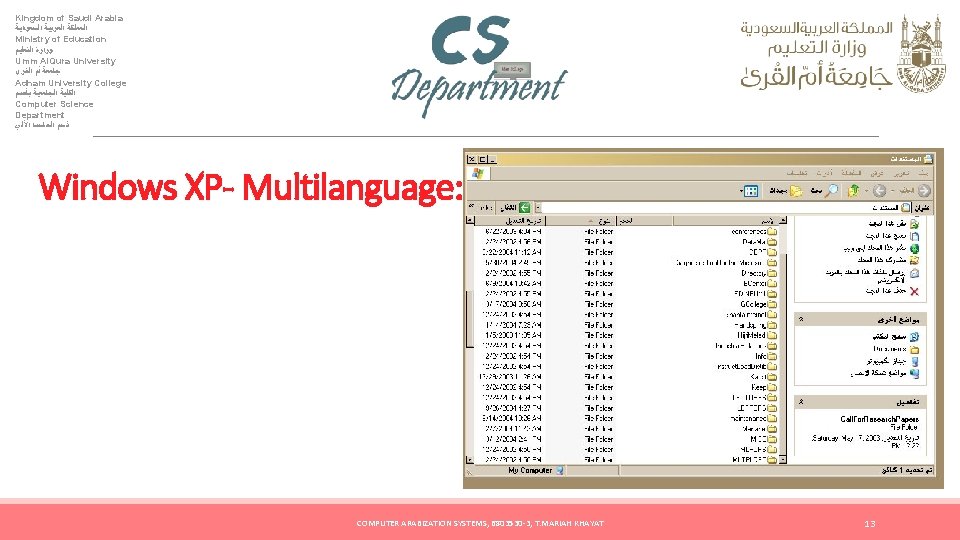Viewport: 960px width, 540px height.
Task: Click the Back arrow button in Explorer toolbar
Action: tap(924, 191)
